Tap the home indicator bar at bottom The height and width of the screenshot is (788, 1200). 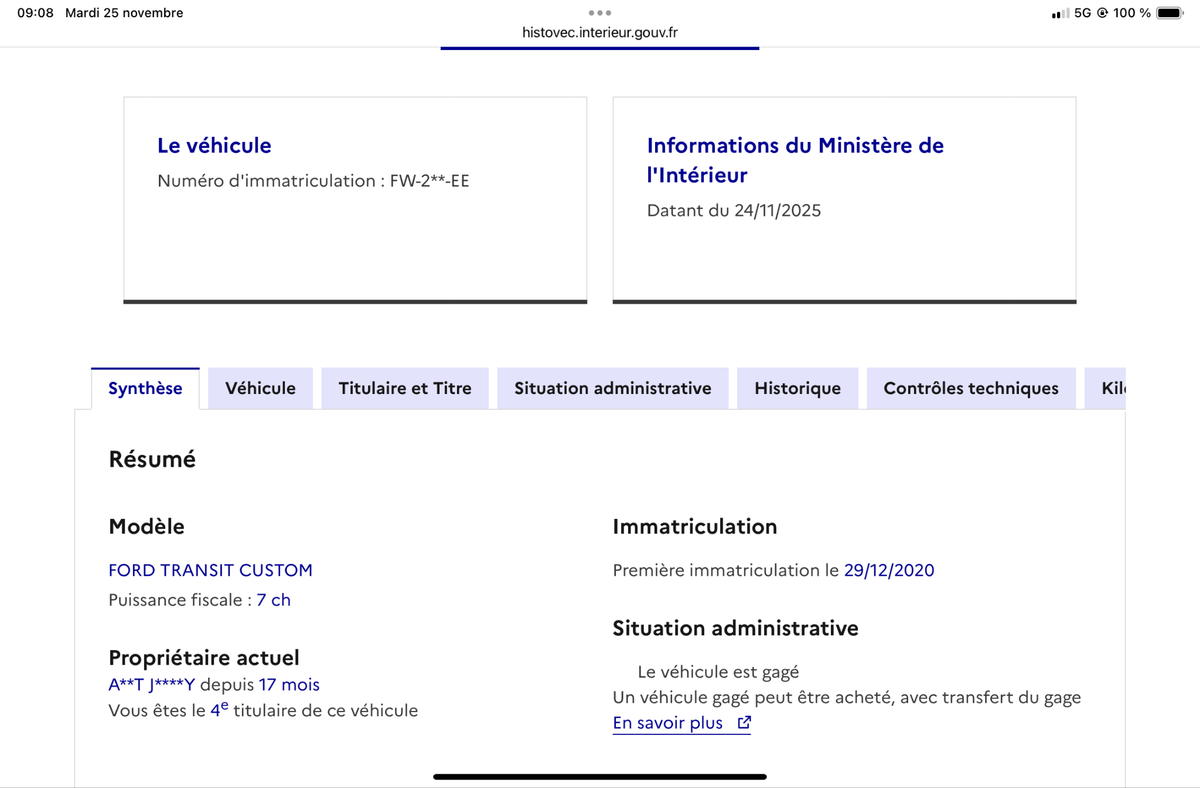tap(600, 776)
